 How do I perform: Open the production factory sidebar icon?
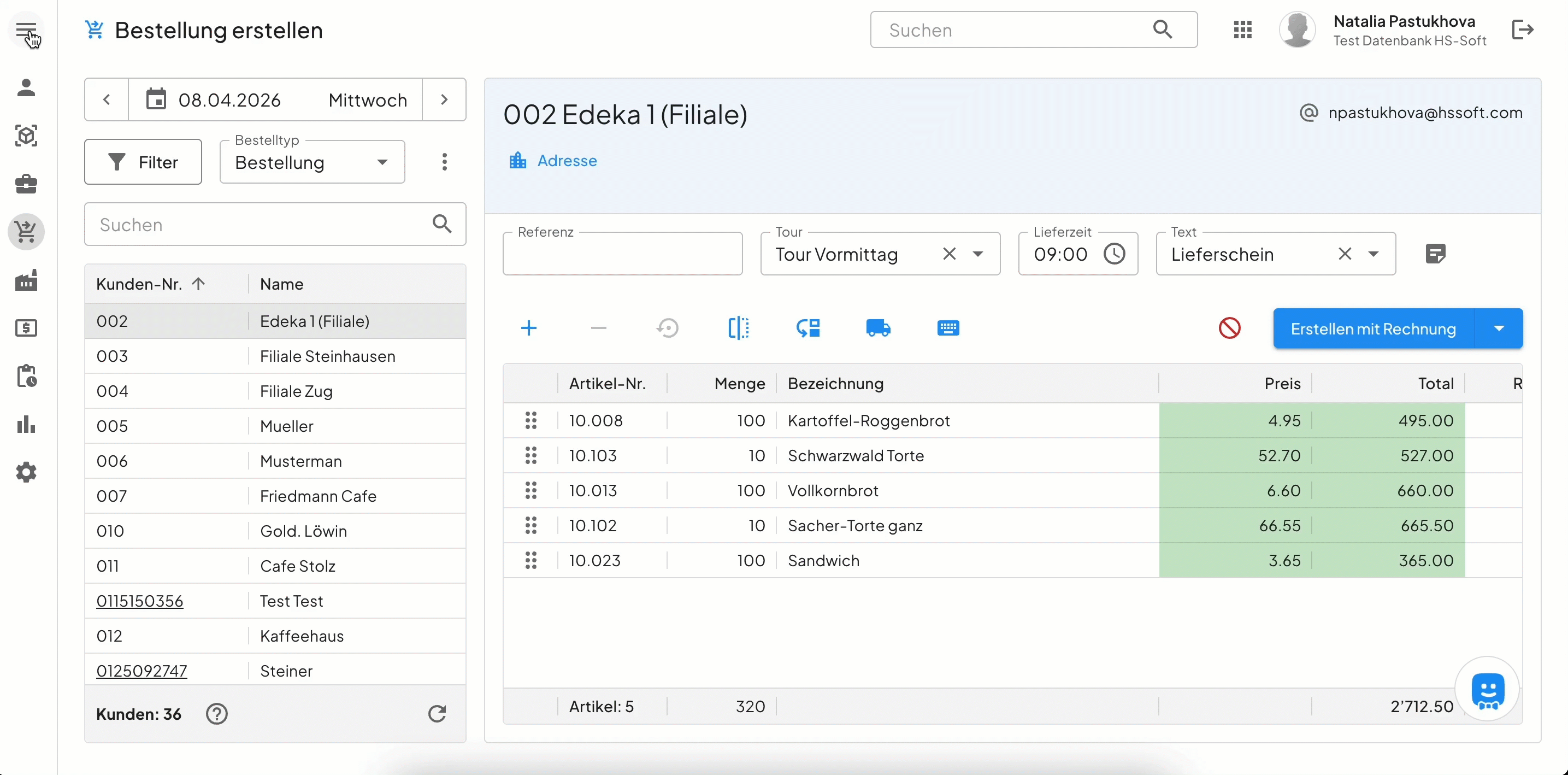[x=26, y=281]
